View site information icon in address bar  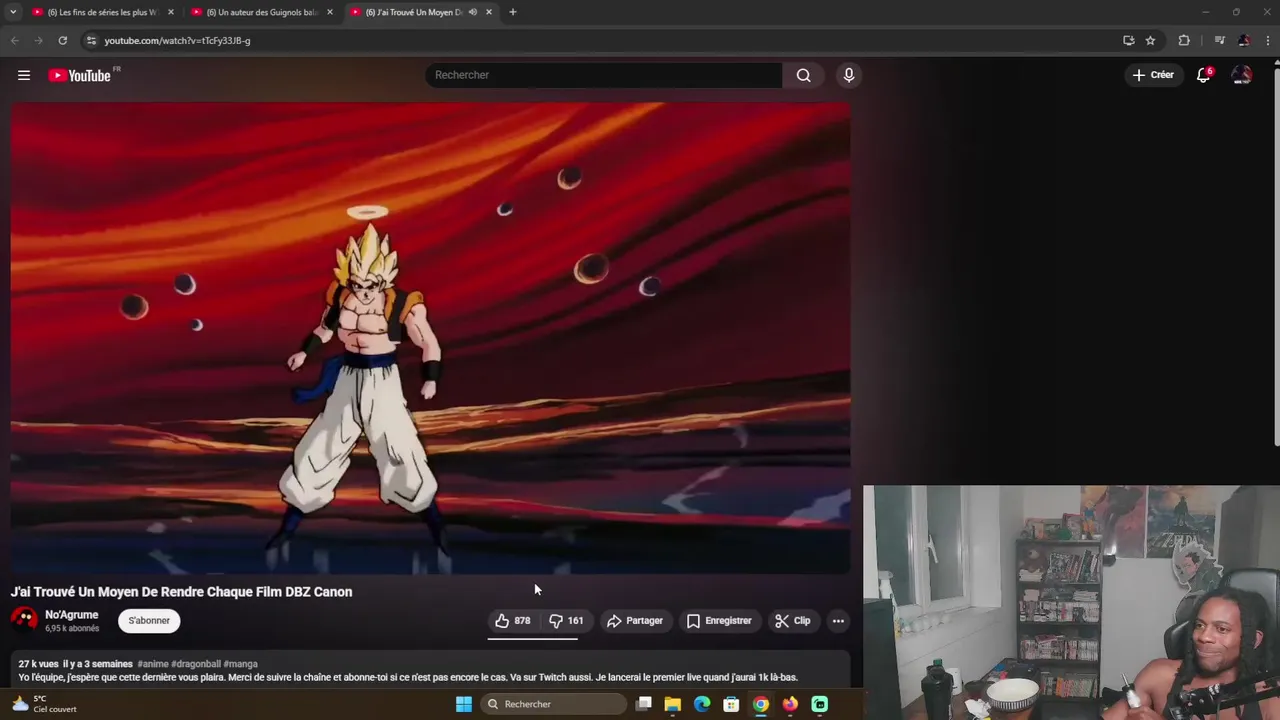(x=91, y=40)
